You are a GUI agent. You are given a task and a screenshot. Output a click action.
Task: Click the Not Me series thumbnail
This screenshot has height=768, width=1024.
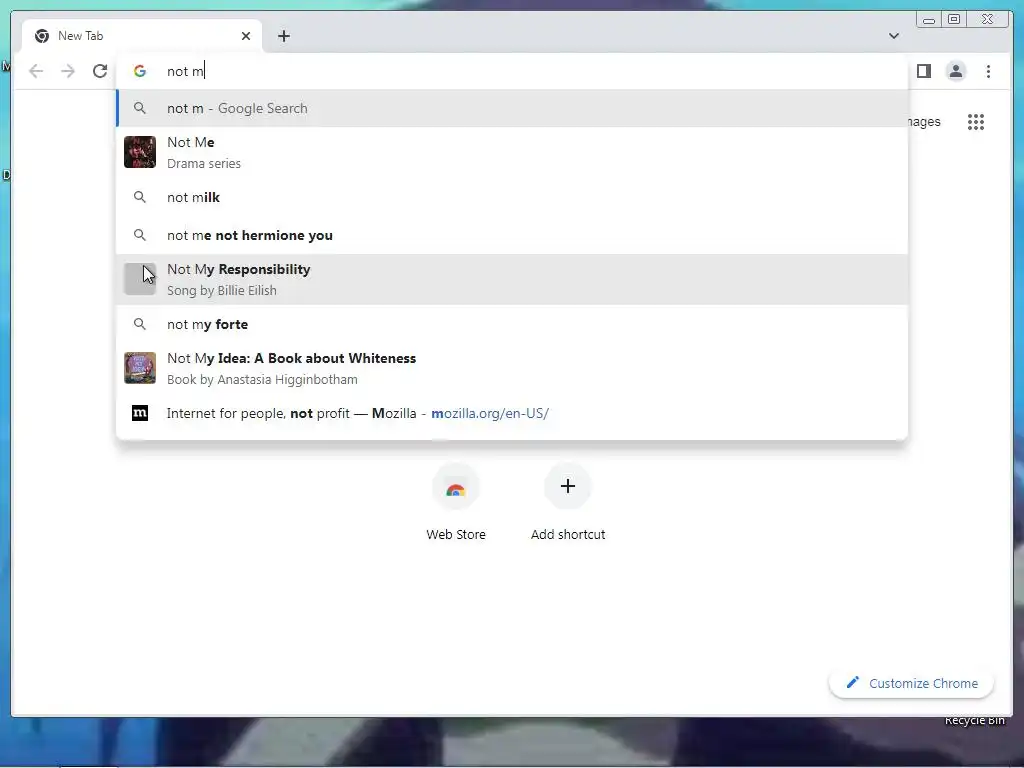(140, 152)
